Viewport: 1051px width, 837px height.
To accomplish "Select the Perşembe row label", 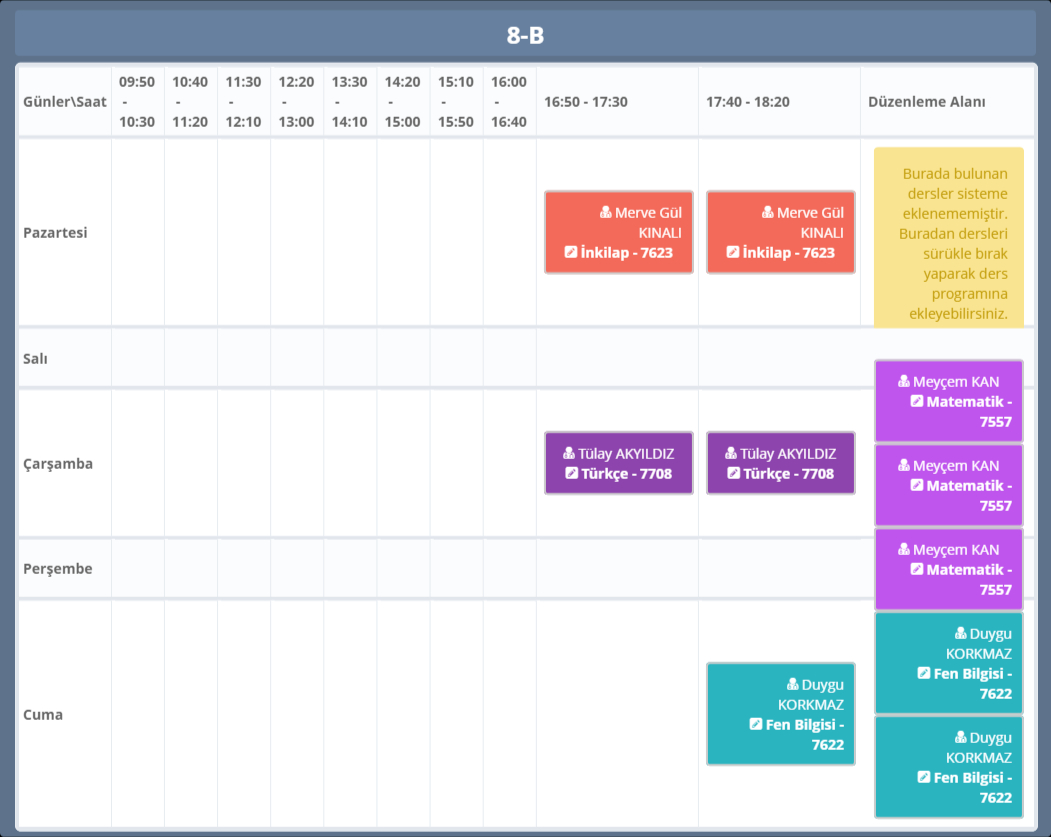I will pos(57,569).
